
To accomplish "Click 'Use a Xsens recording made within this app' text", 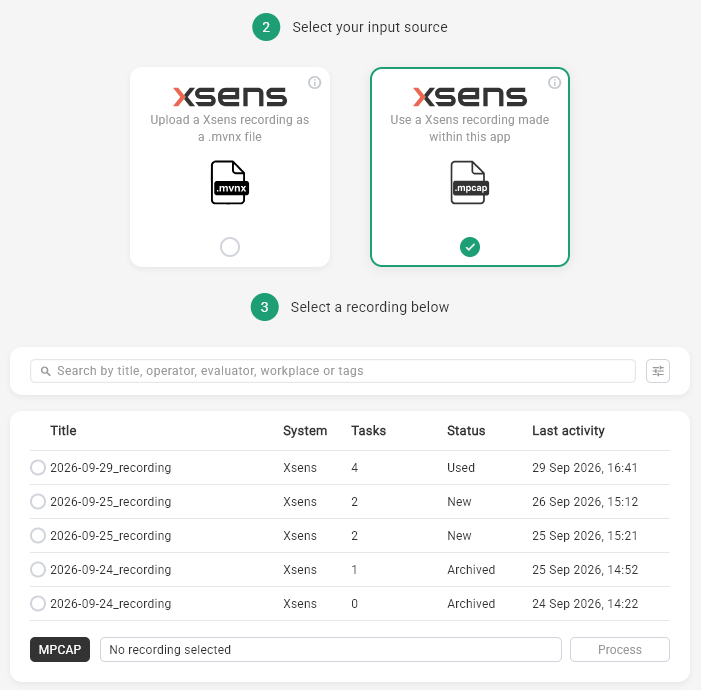I will point(469,128).
